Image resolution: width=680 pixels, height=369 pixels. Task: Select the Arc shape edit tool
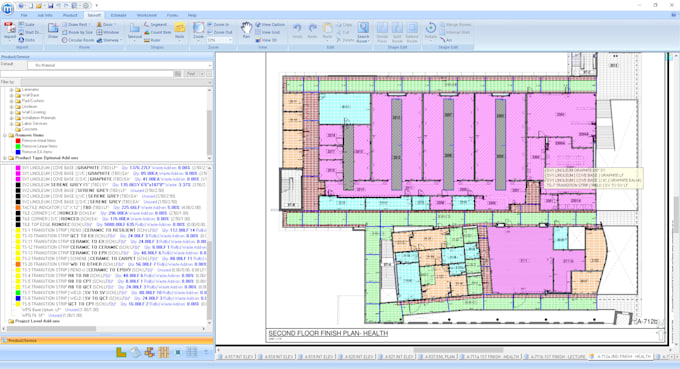pos(446,40)
